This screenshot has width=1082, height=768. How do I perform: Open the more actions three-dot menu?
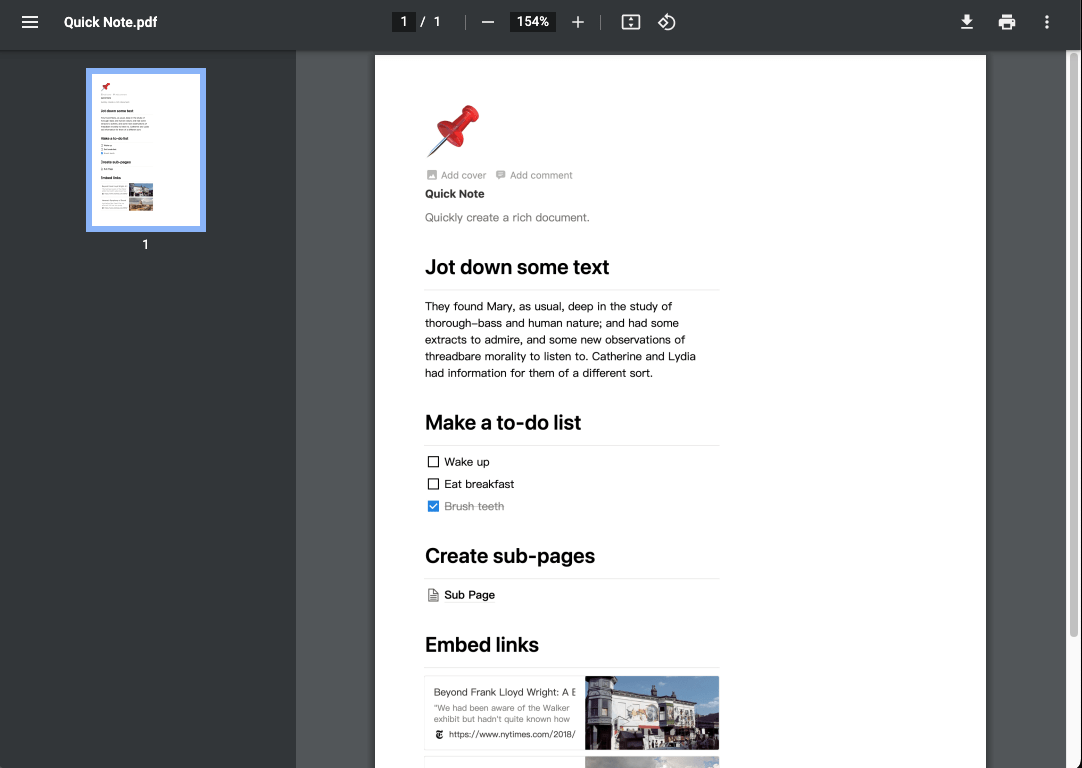pos(1047,22)
